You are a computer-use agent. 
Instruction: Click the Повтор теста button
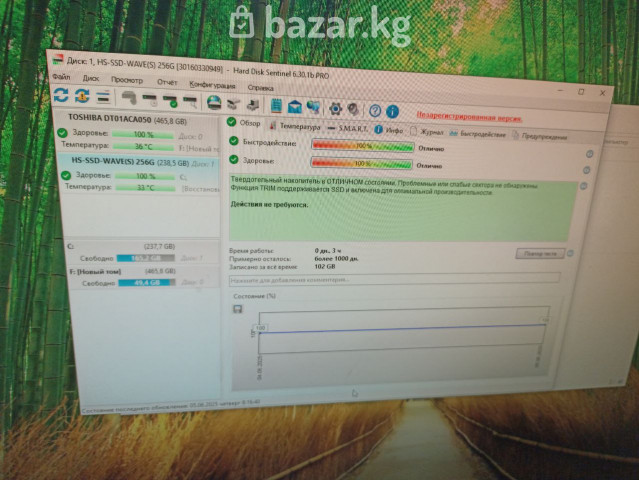541,254
